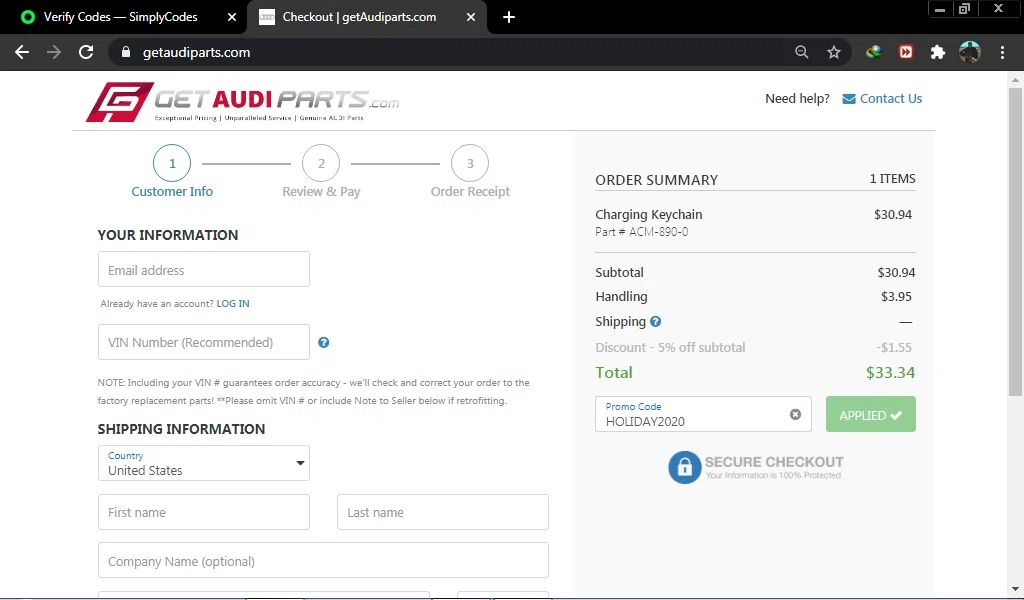Click the Get Audi Parts logo
Viewport: 1024px width, 600px height.
tap(242, 102)
